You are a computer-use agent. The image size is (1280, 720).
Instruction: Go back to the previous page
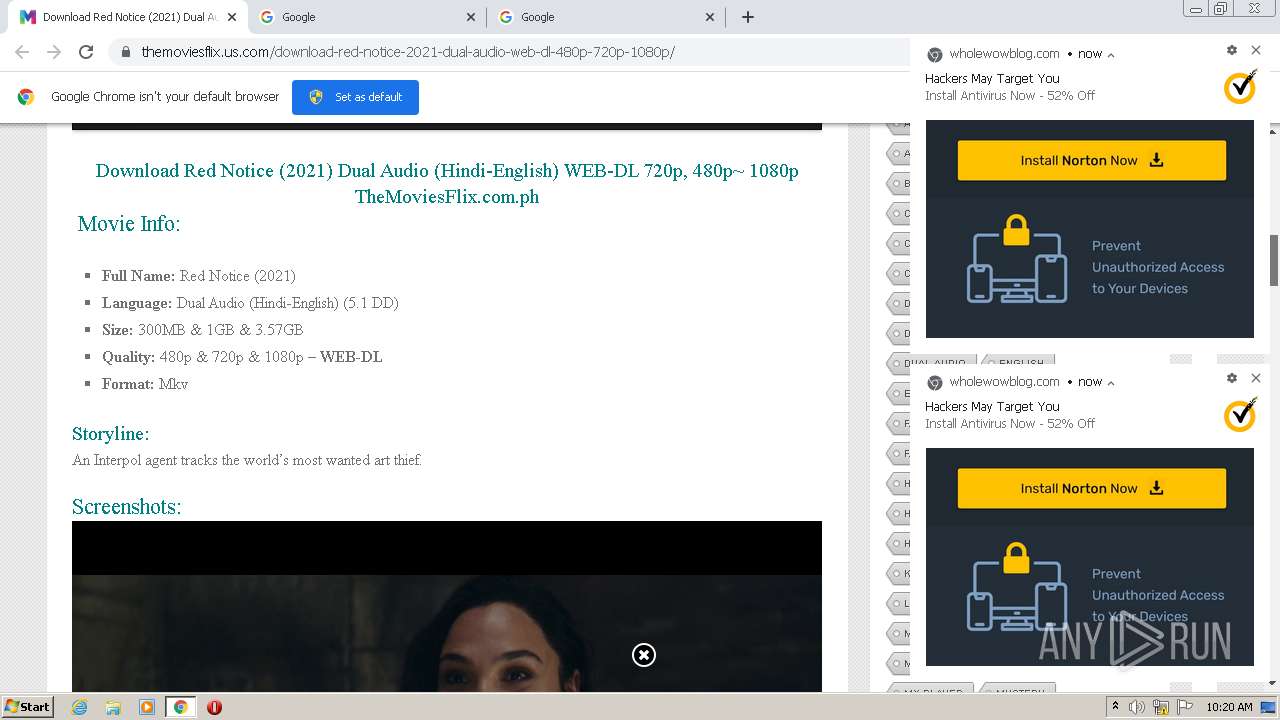click(x=22, y=52)
